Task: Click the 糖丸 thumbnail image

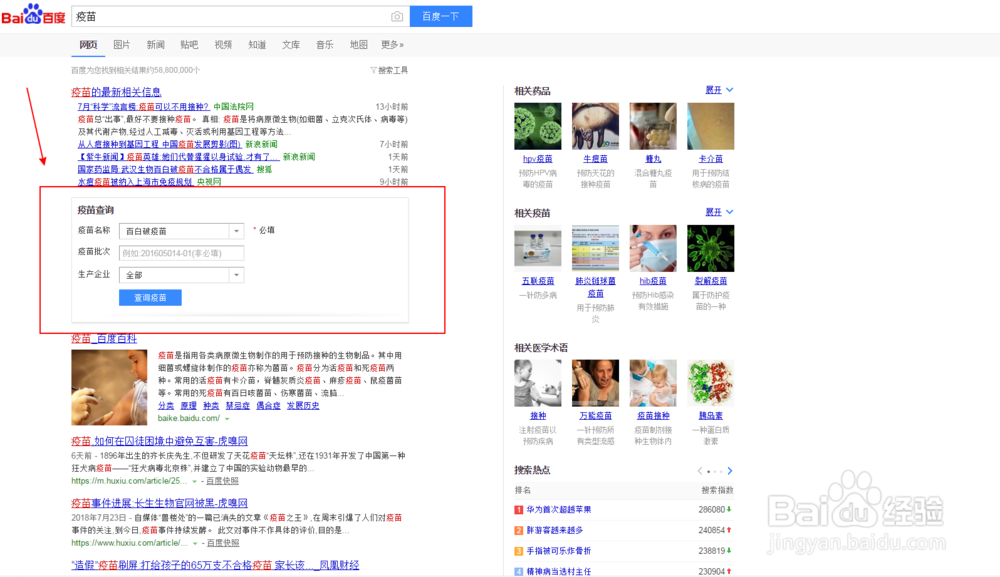Action: (x=653, y=126)
